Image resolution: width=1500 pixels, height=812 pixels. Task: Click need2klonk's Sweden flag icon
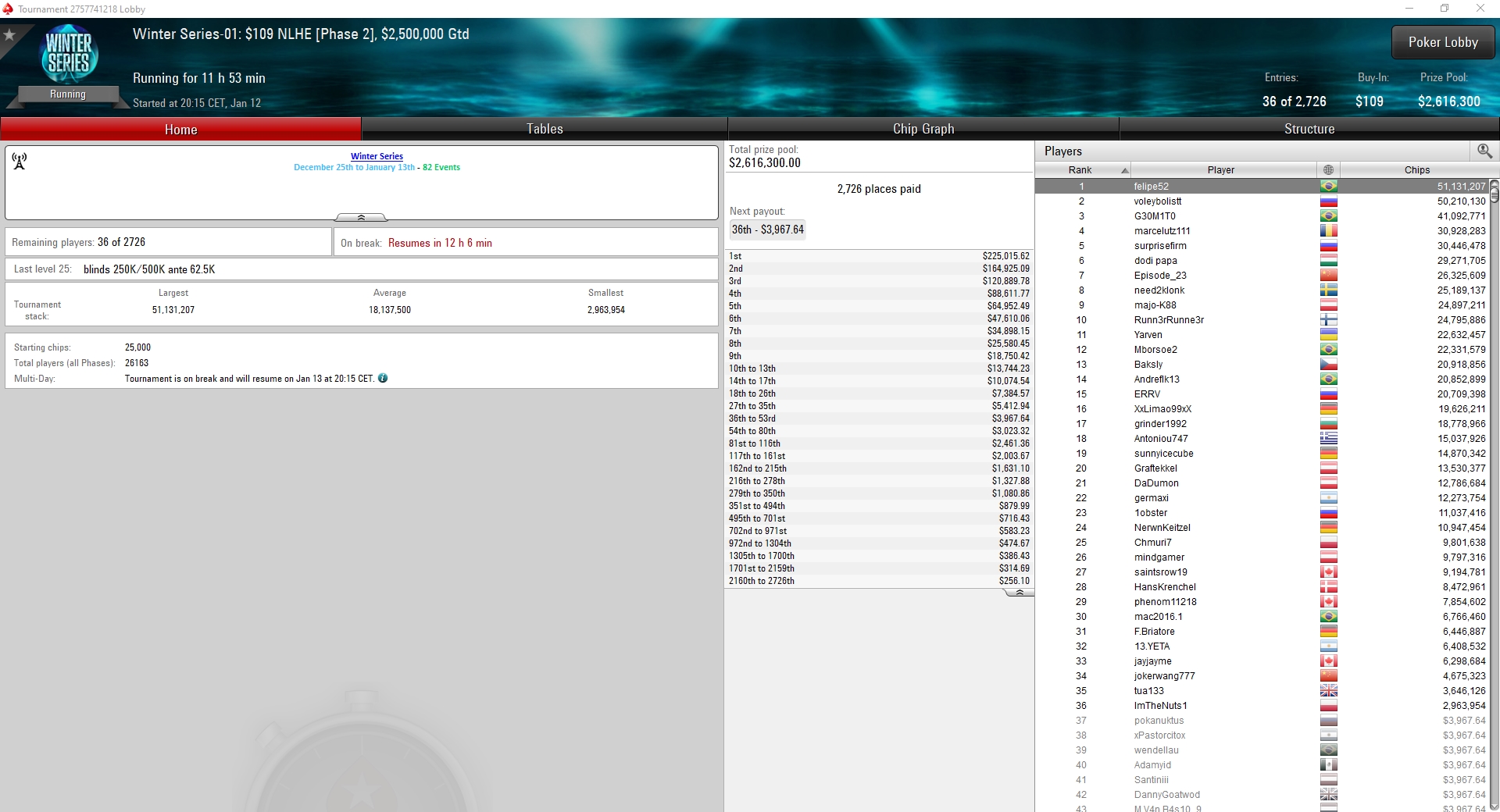point(1328,290)
